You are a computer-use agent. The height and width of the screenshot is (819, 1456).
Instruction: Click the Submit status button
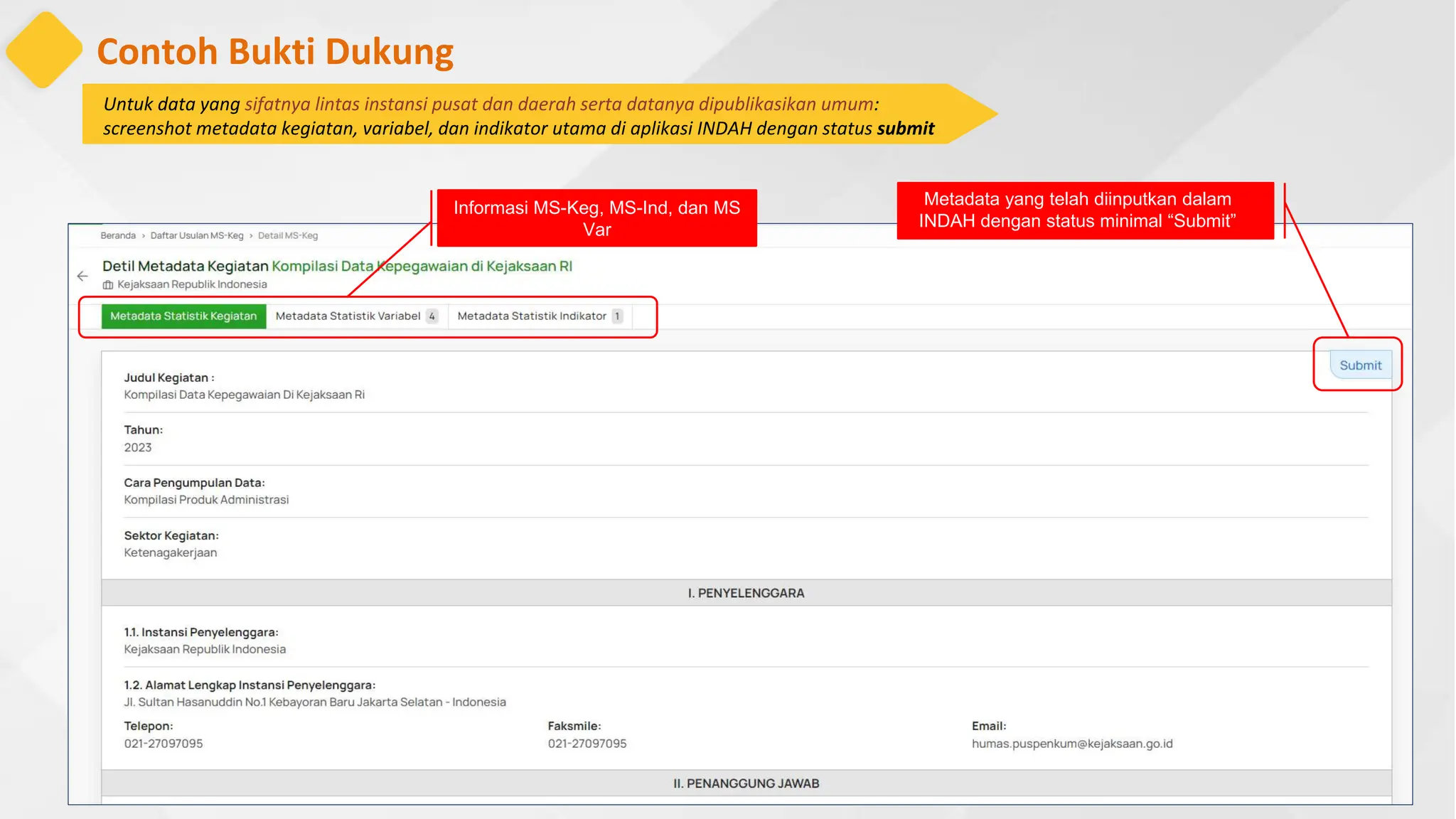[1360, 365]
